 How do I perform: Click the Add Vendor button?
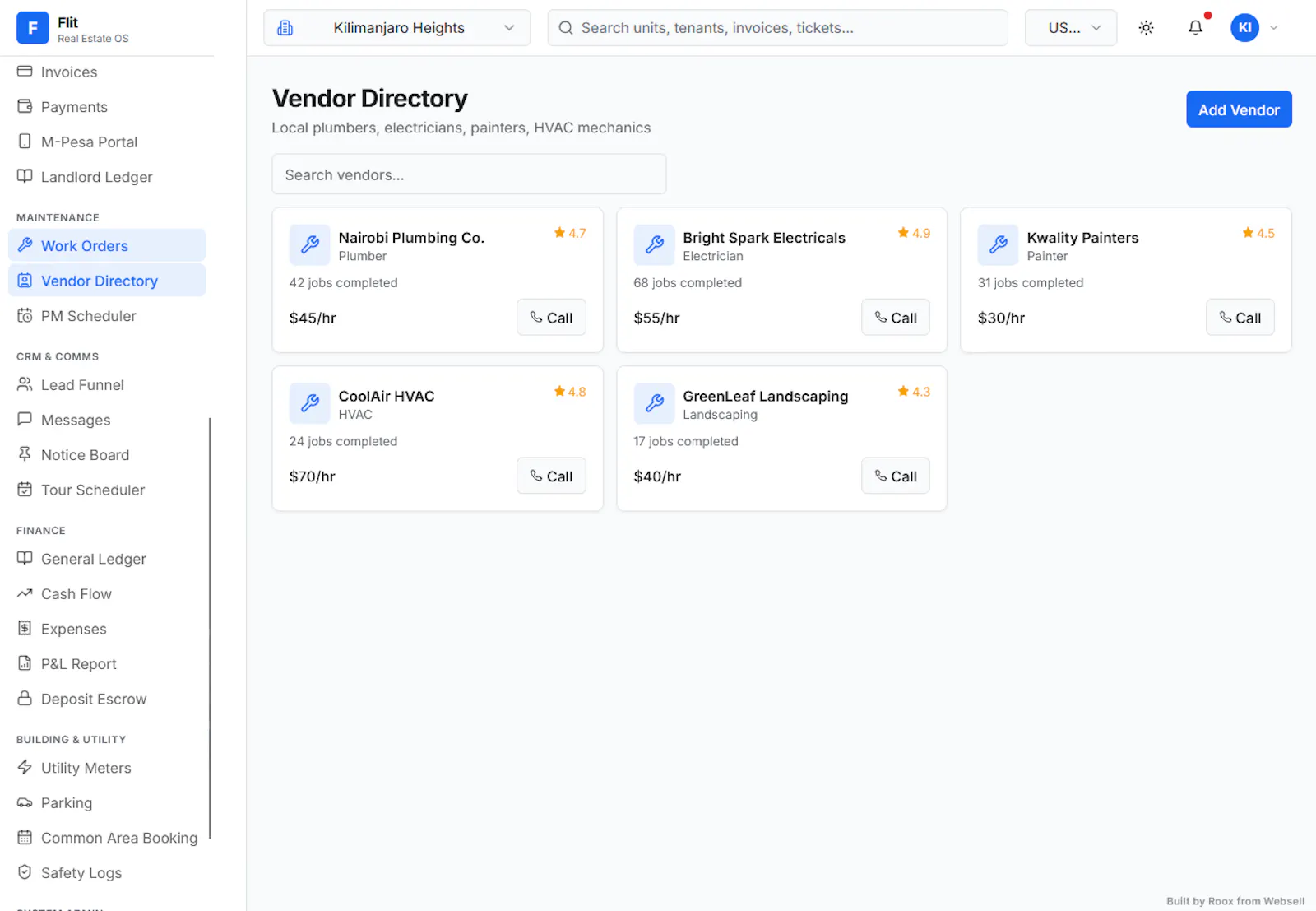[1239, 109]
